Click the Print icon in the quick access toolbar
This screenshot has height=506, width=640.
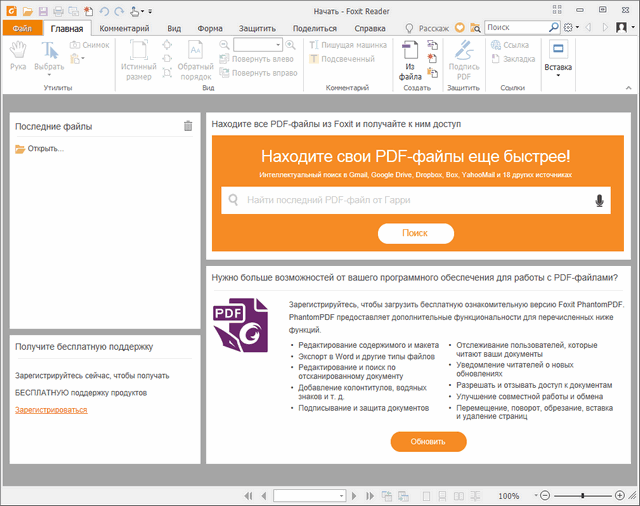[57, 10]
